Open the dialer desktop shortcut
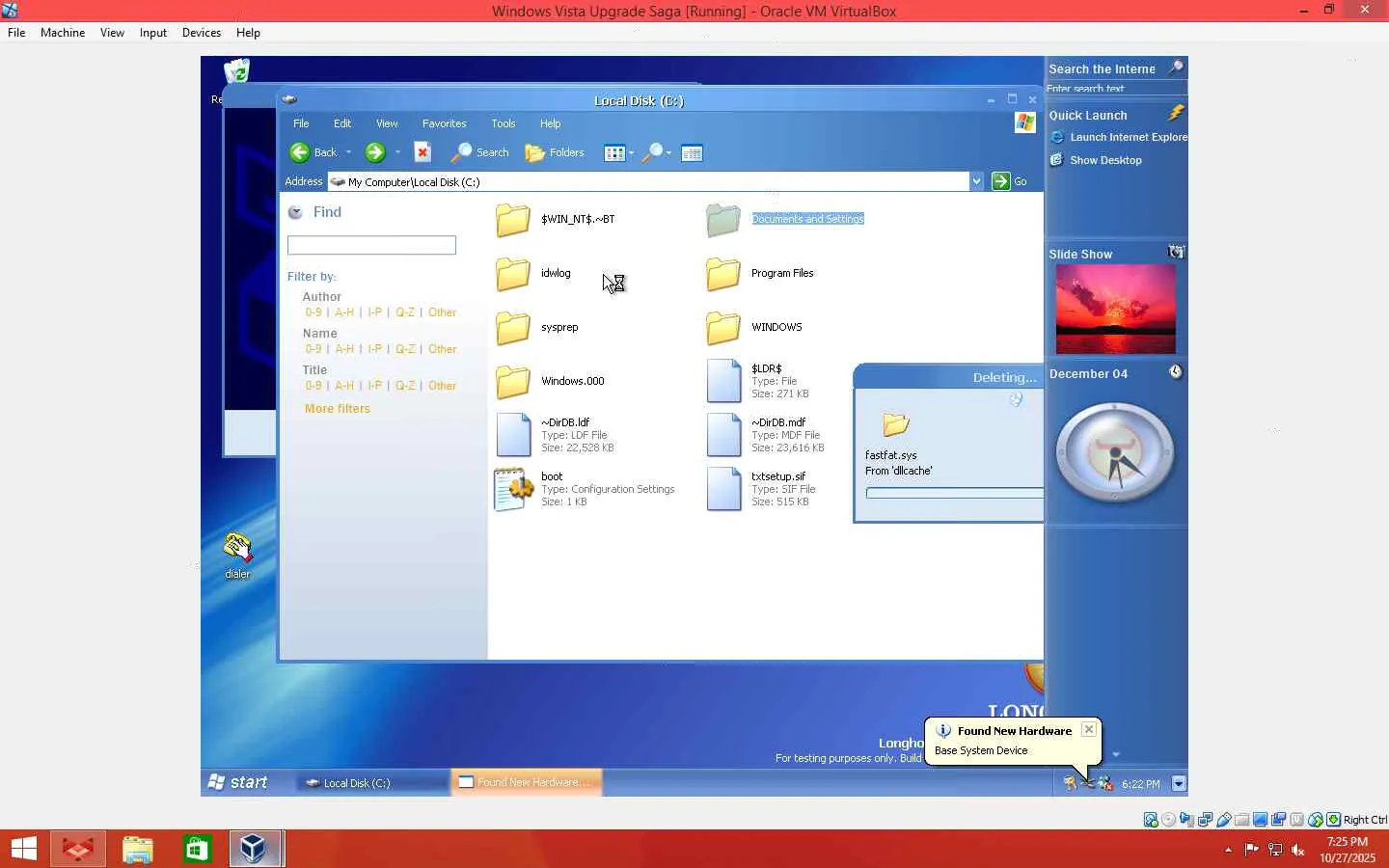1389x868 pixels. pyautogui.click(x=237, y=556)
